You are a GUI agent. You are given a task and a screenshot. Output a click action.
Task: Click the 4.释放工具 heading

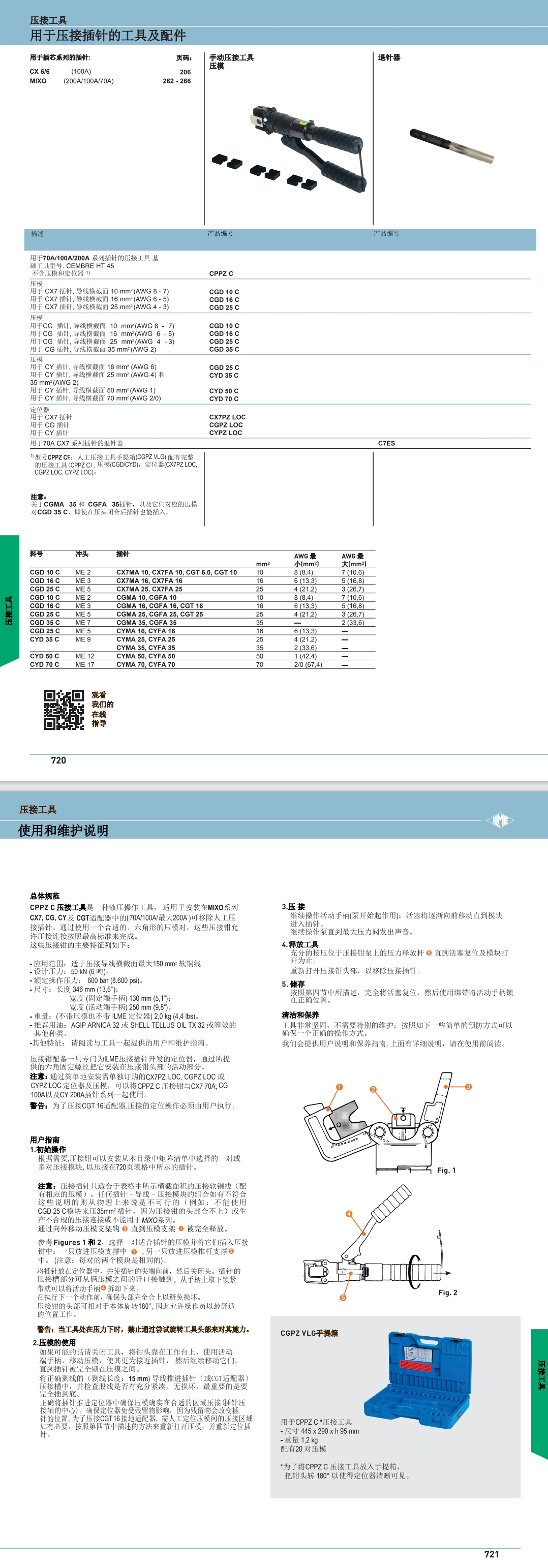(x=299, y=944)
